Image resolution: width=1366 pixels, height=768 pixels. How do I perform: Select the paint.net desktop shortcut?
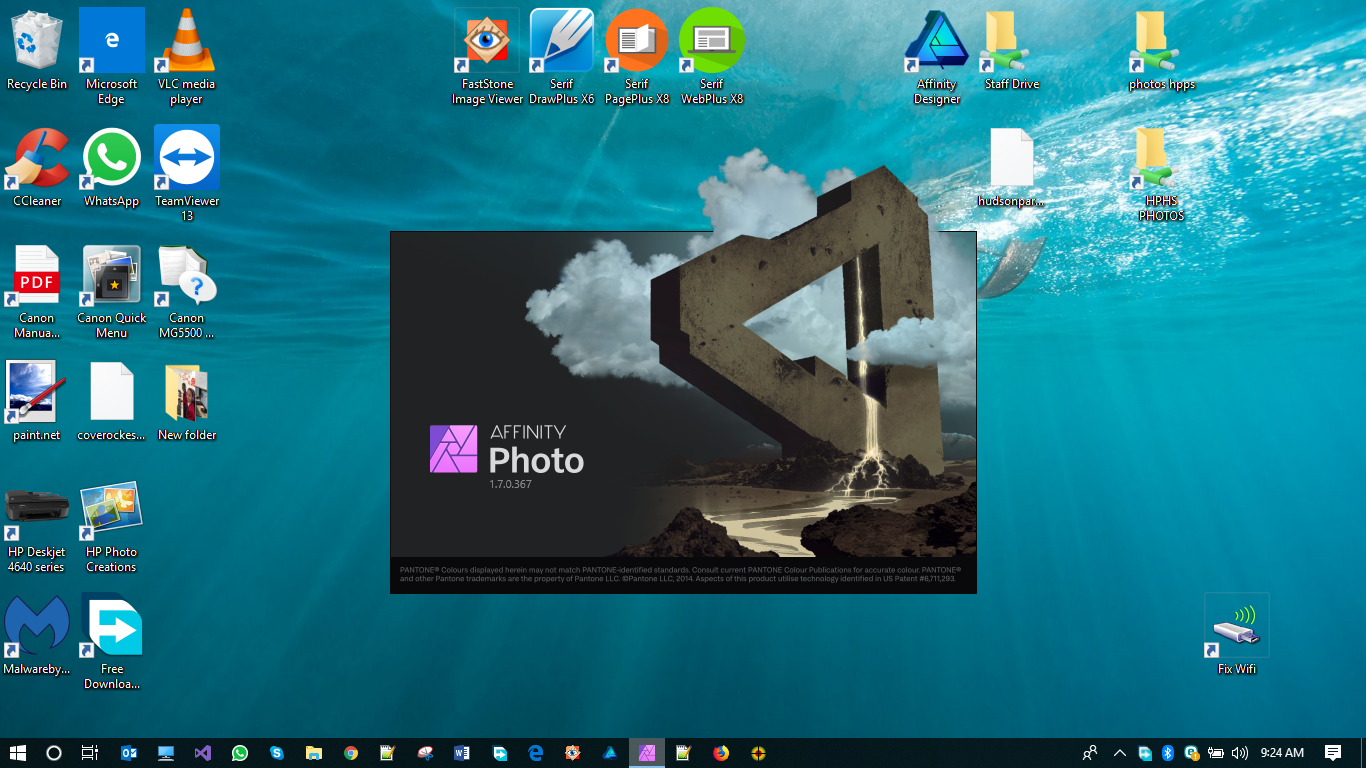click(37, 401)
